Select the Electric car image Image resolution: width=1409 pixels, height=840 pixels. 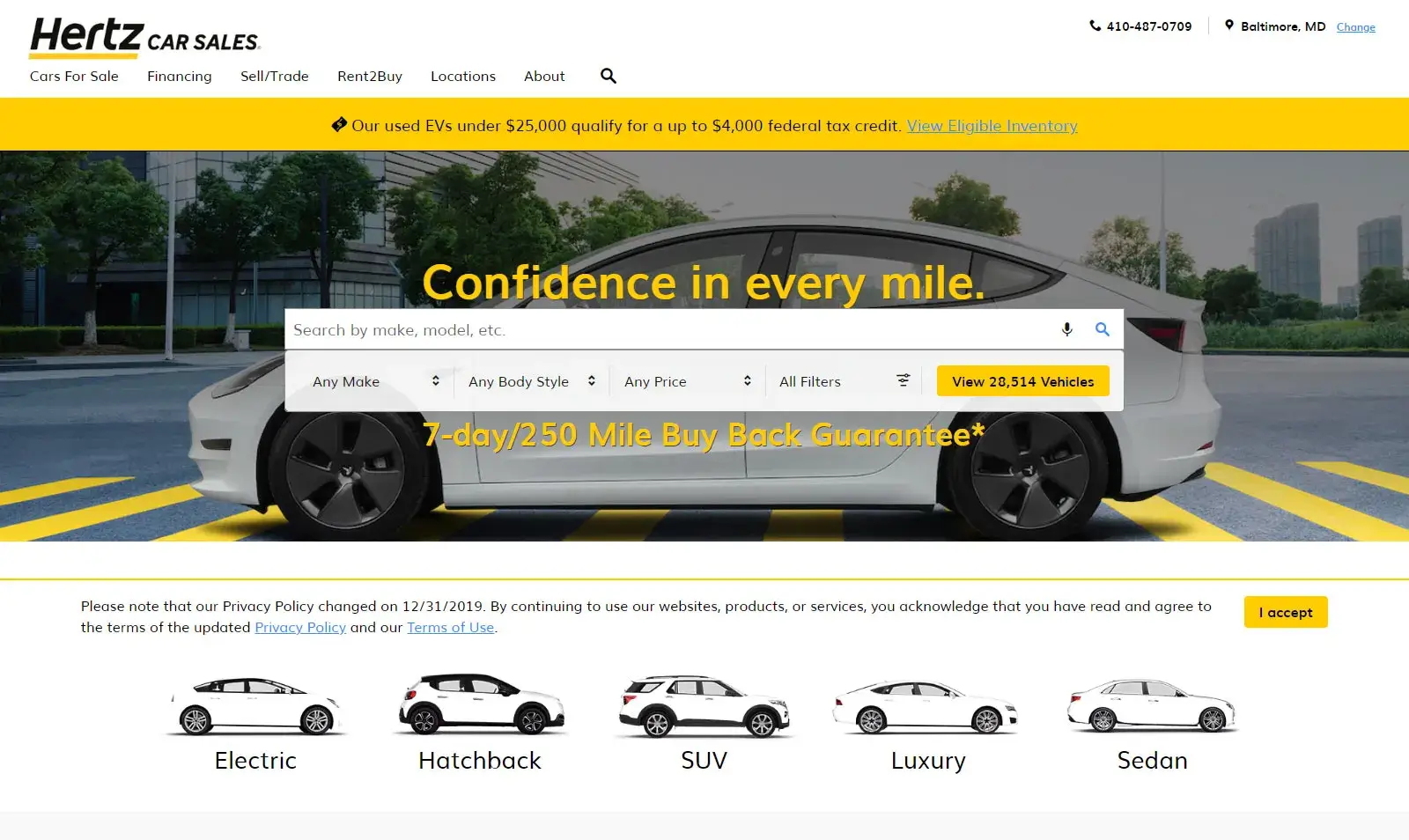point(255,706)
